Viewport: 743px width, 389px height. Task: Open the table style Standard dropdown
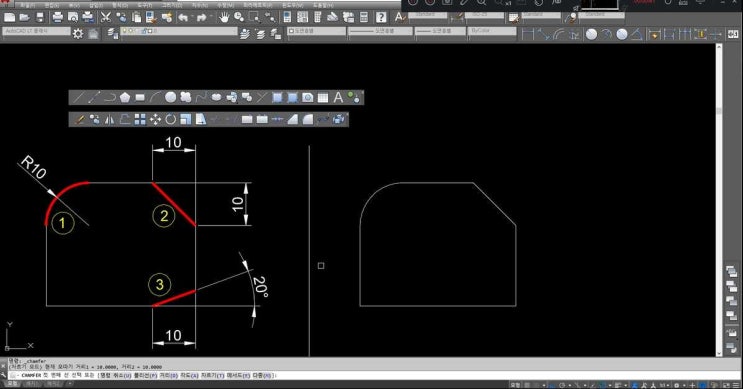click(541, 16)
